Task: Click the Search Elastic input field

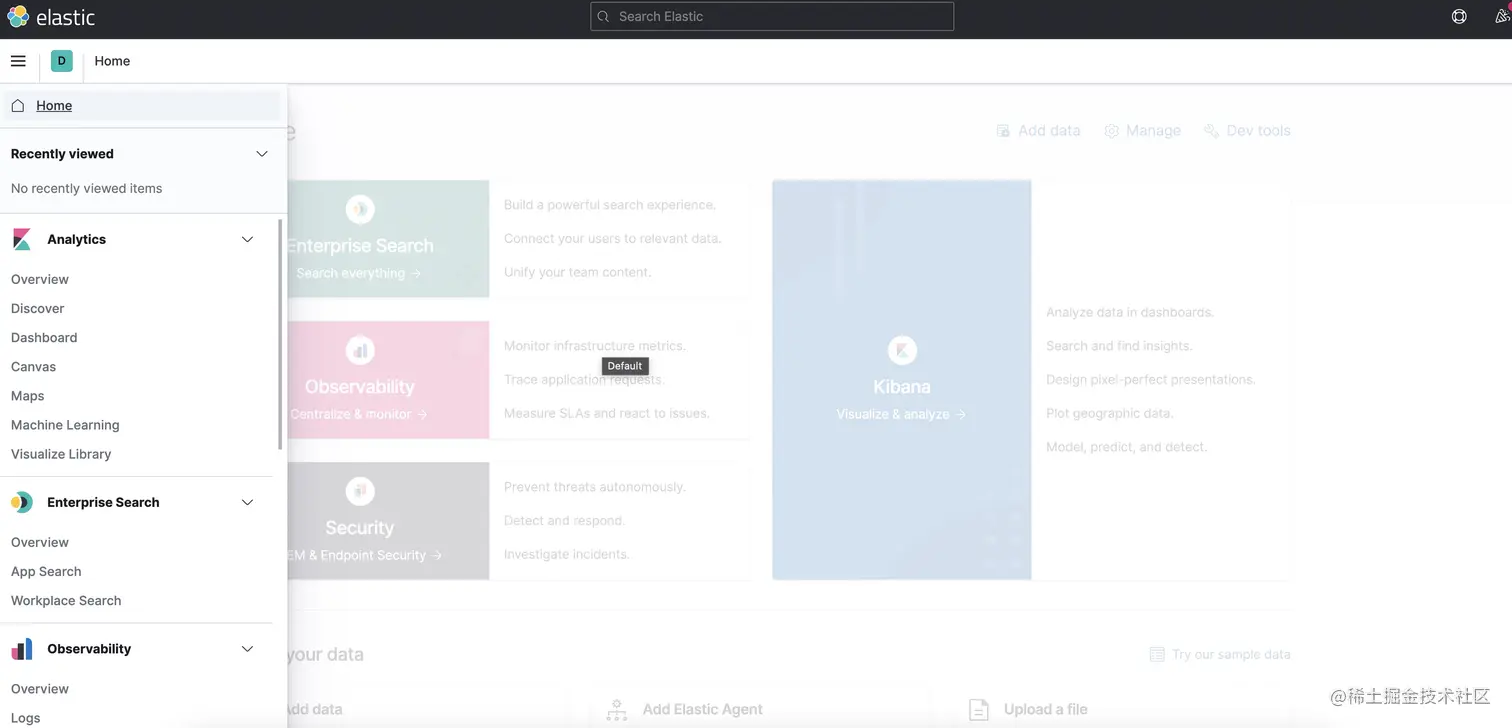Action: (x=772, y=16)
